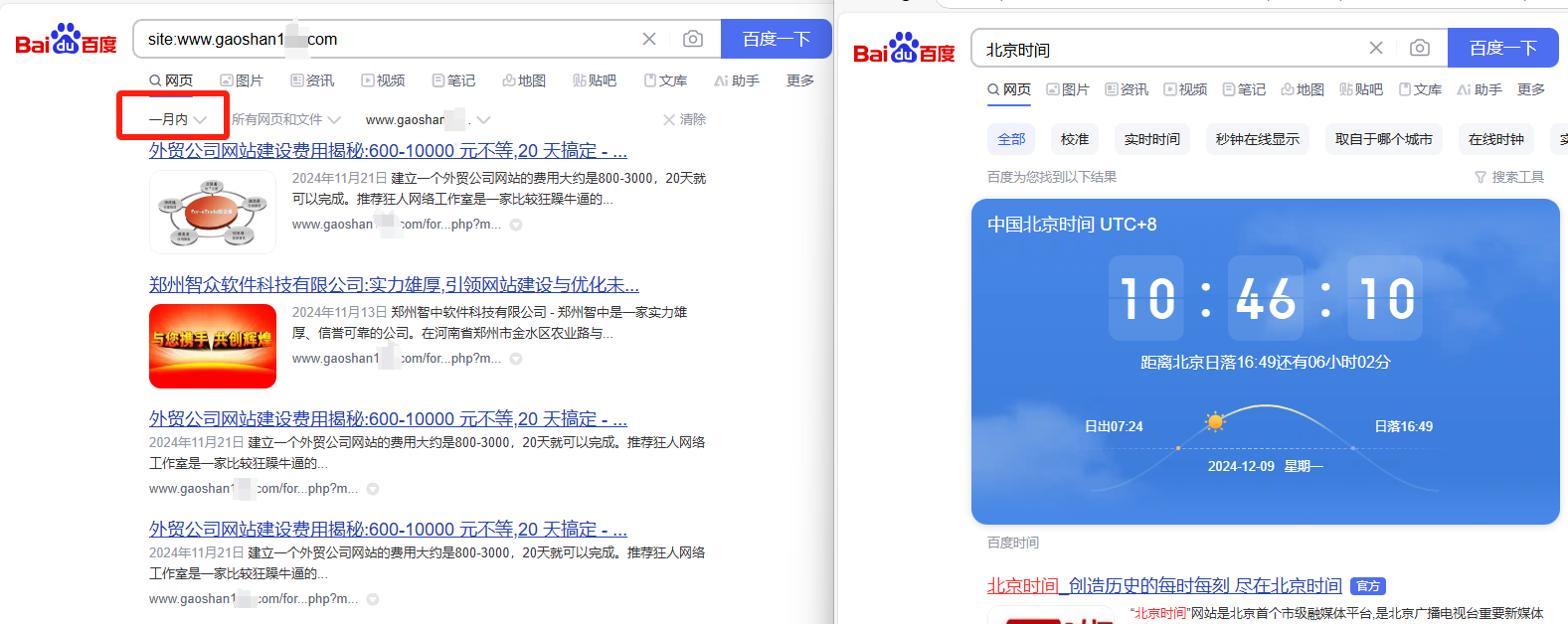Pick the 实时时间 suggestion chip

(1152, 139)
